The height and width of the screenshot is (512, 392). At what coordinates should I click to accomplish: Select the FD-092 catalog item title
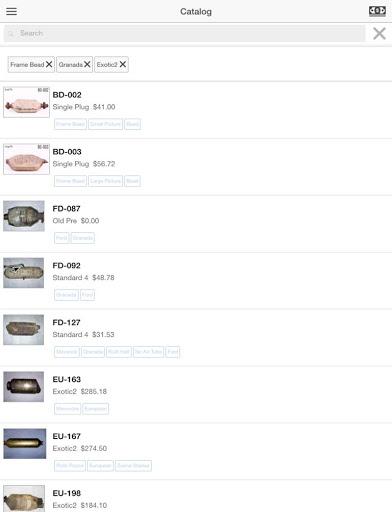pyautogui.click(x=66, y=266)
